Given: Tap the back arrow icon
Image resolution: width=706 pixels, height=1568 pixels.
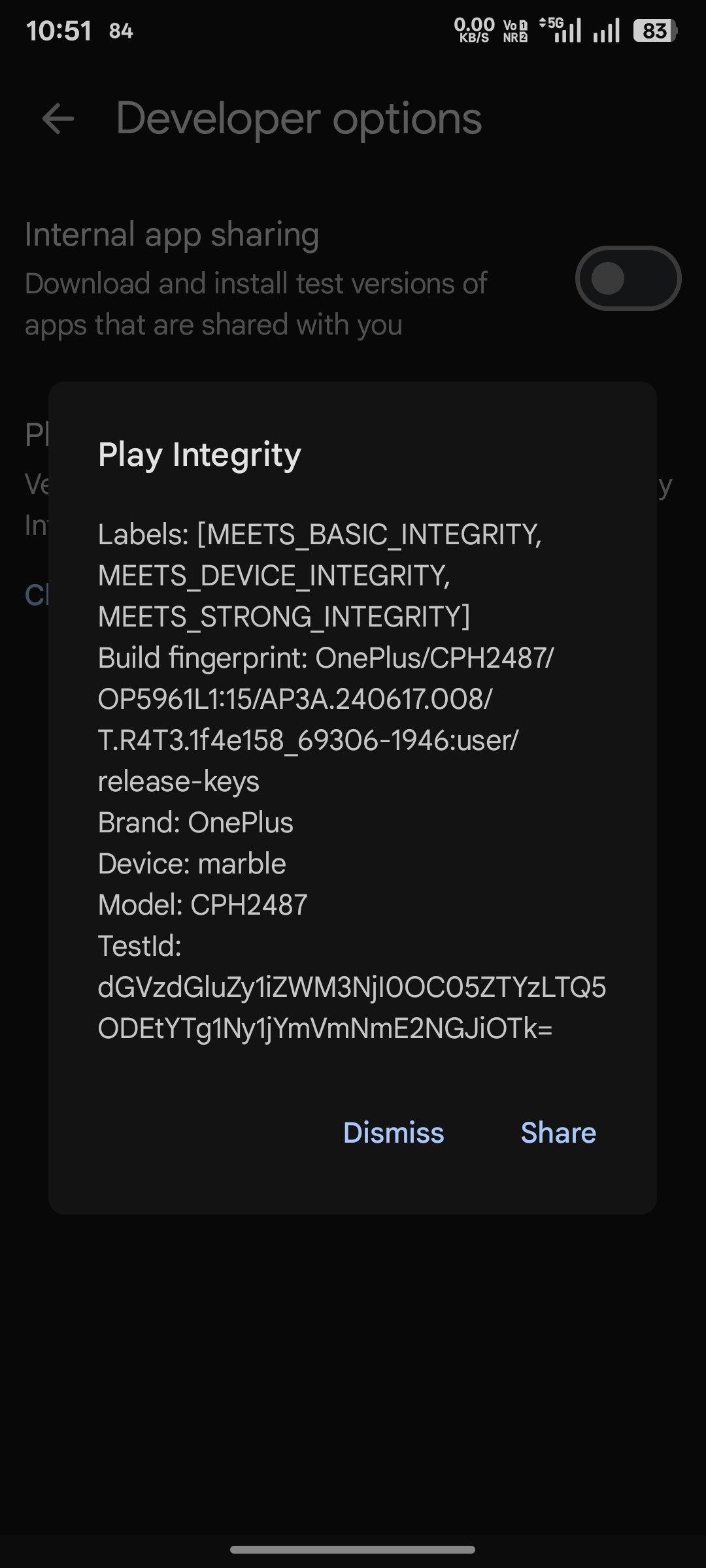Looking at the screenshot, I should coord(58,119).
